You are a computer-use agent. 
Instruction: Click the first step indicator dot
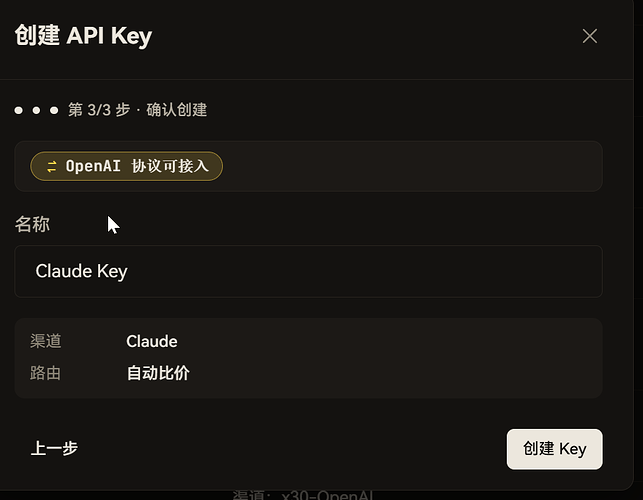click(18, 110)
